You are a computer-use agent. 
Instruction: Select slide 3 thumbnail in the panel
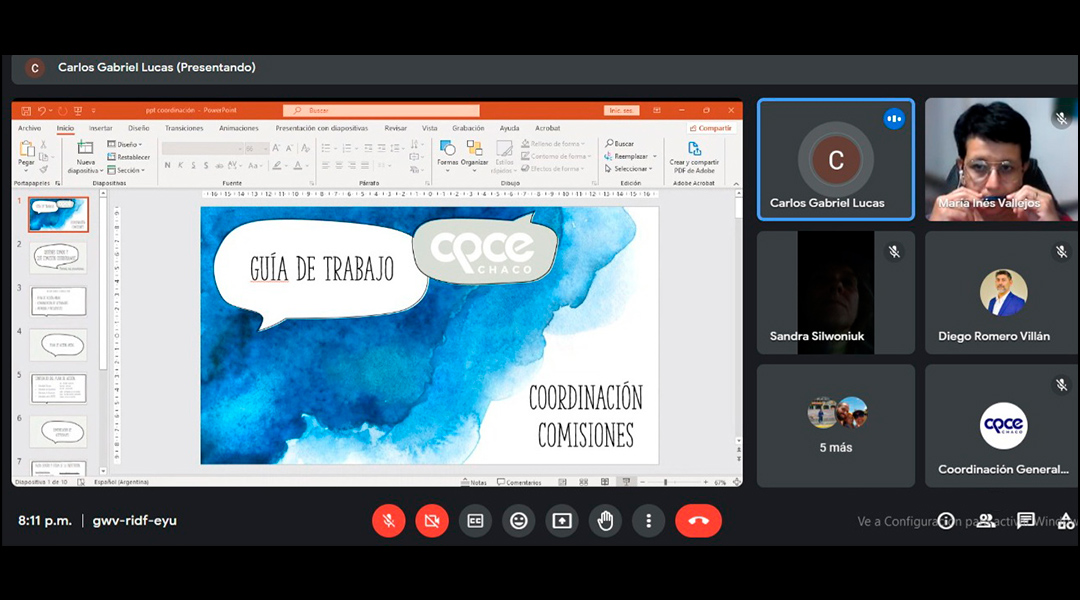coord(58,301)
